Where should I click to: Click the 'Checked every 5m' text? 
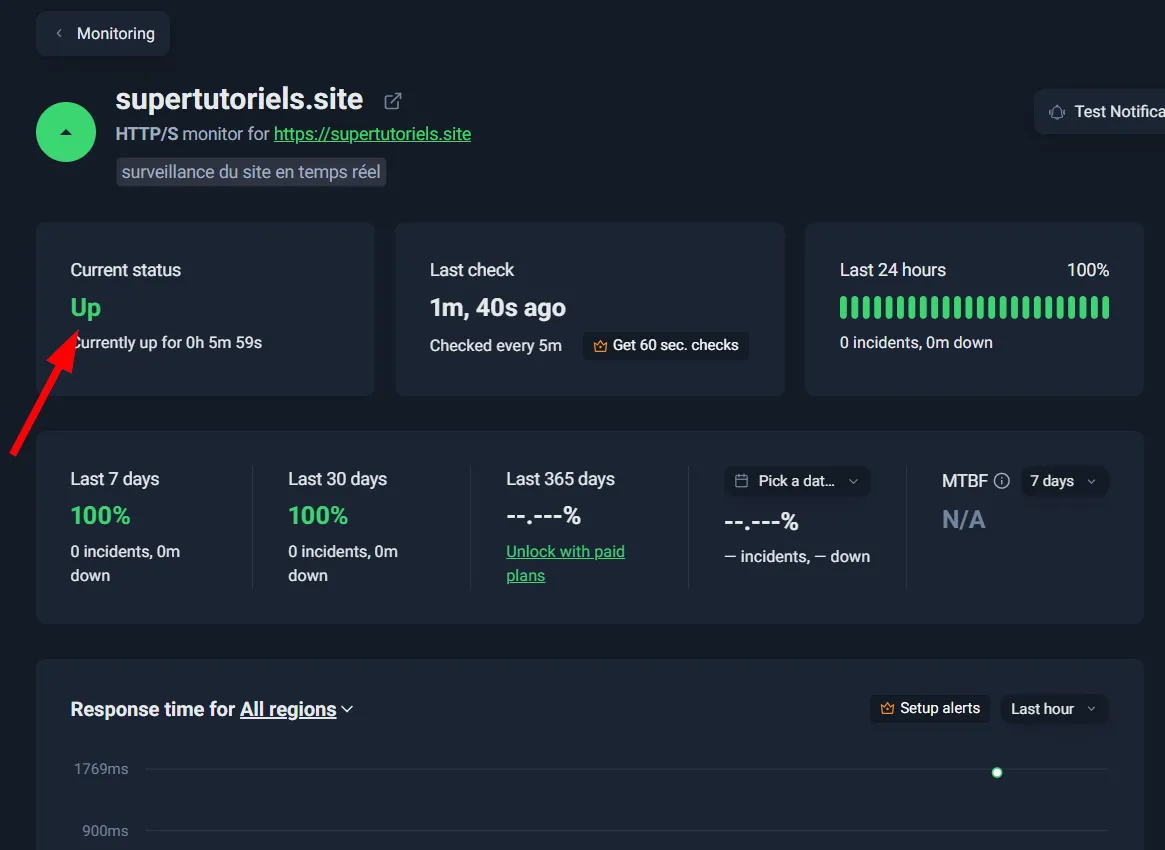pos(496,345)
